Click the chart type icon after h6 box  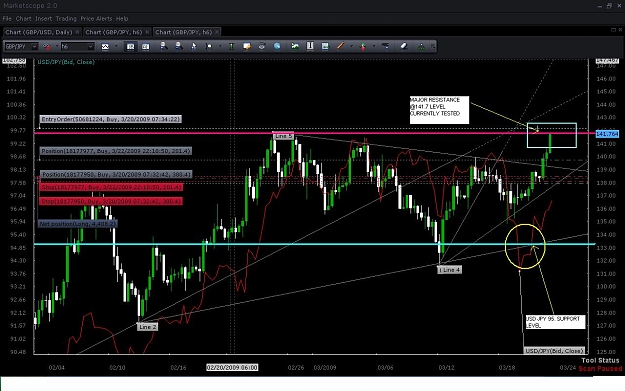(105, 47)
